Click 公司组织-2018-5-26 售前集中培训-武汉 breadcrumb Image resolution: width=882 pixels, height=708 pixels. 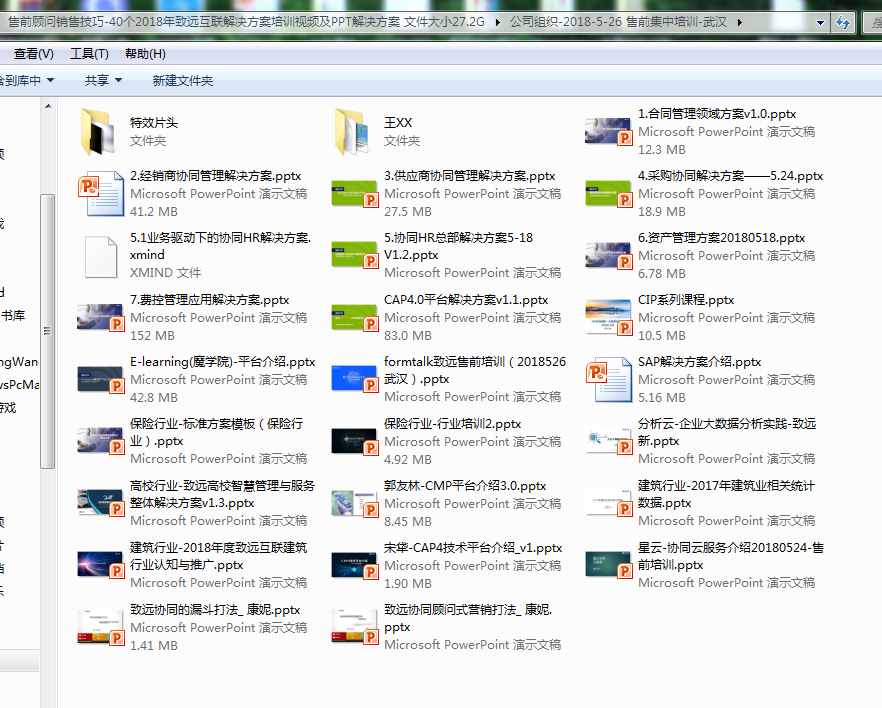coord(642,23)
